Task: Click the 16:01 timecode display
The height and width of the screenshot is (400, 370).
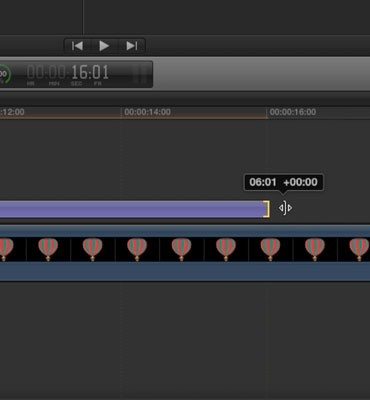Action: (90, 73)
